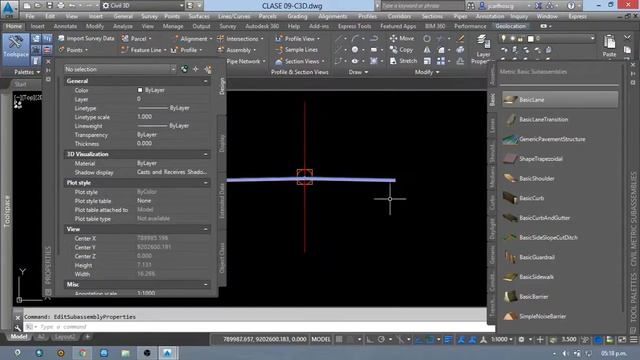Toggle ortho mode in status bar

[x=369, y=340]
